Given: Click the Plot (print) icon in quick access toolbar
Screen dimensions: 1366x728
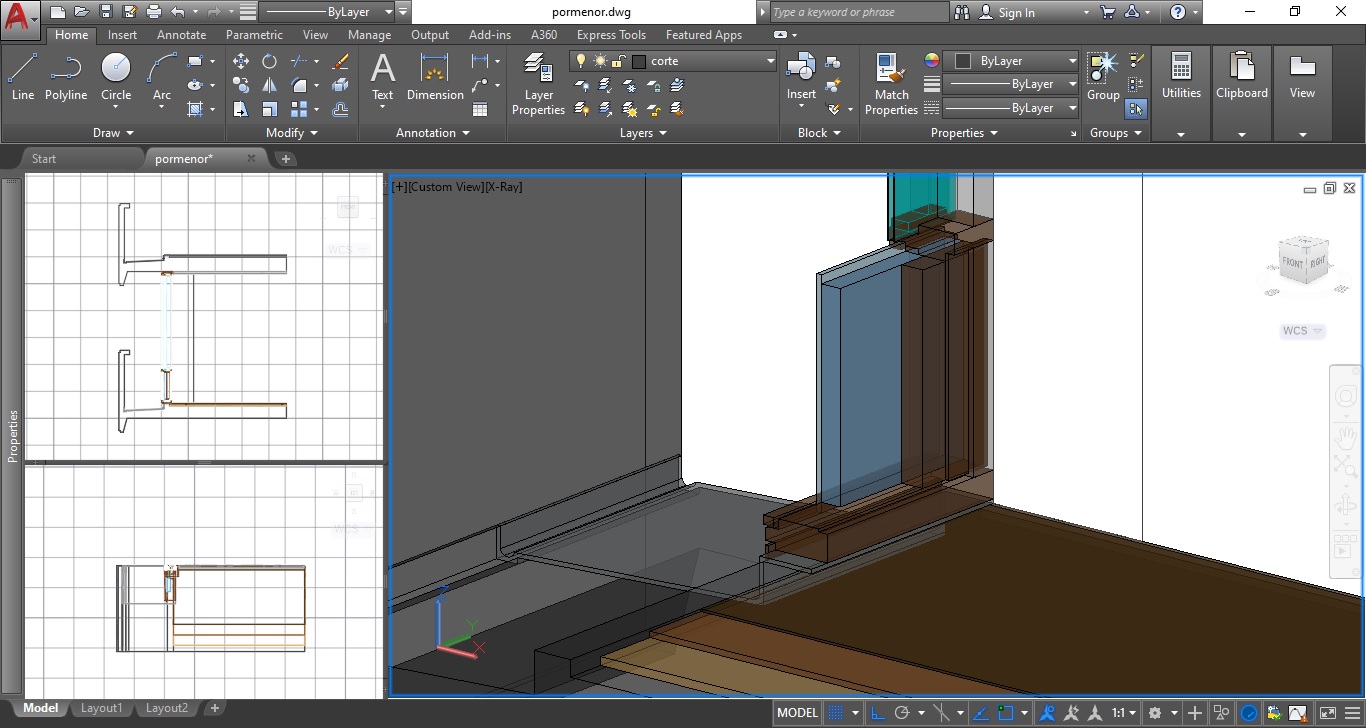Looking at the screenshot, I should coord(153,12).
